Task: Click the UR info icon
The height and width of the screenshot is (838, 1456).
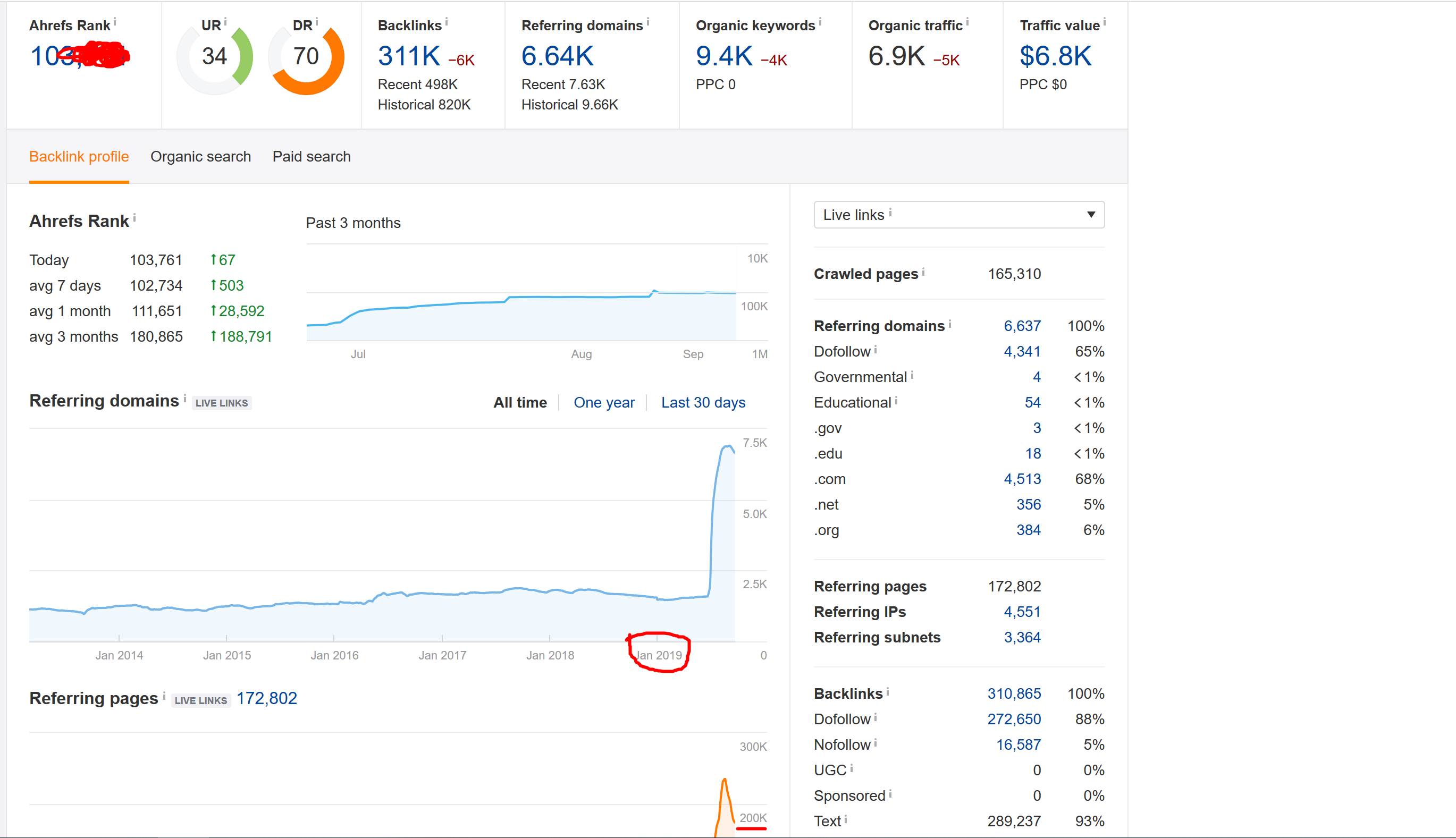Action: [225, 22]
